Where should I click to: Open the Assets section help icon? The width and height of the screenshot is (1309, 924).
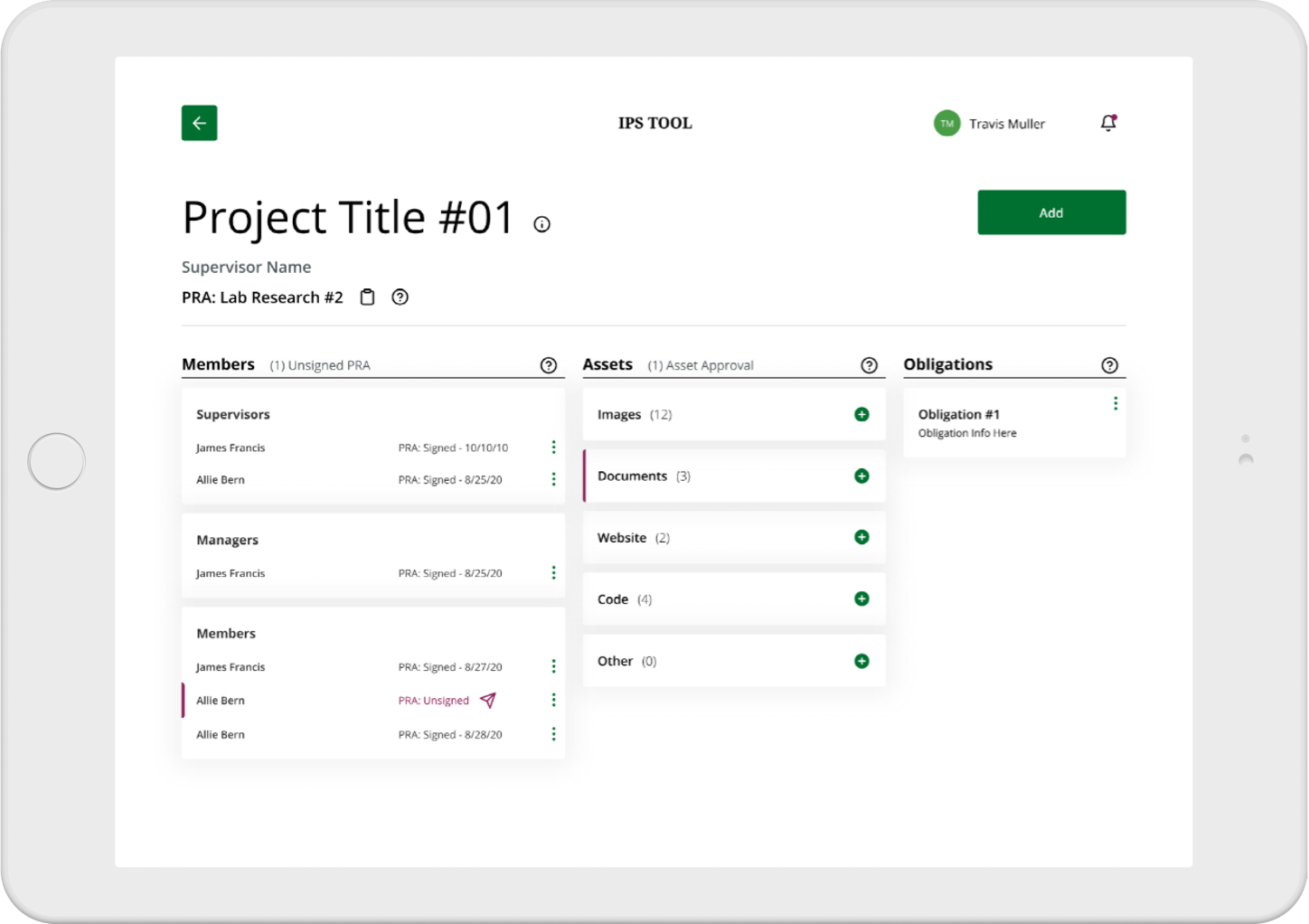pos(869,365)
